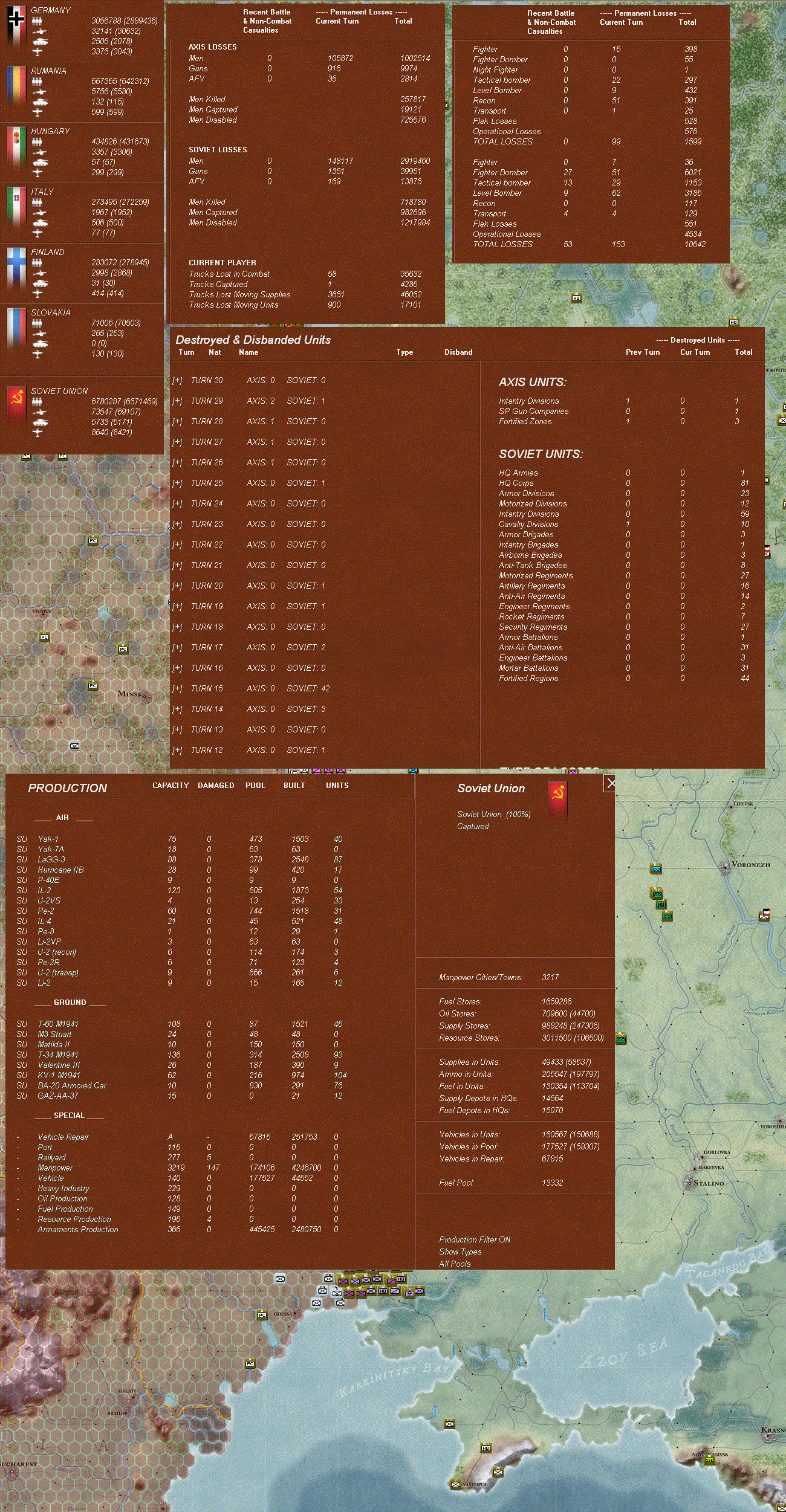Expand the TURN 29 destroyed units row

pos(177,401)
